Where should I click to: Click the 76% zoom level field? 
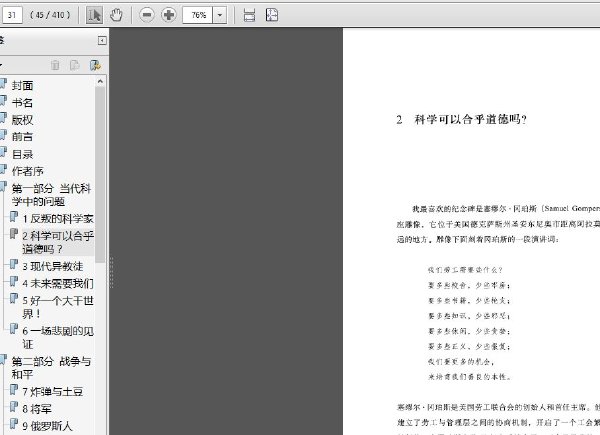[x=197, y=15]
